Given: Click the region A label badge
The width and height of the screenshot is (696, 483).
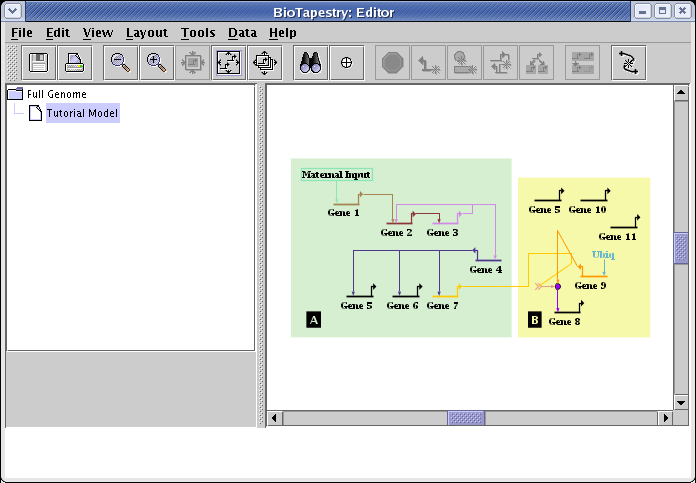Looking at the screenshot, I should (x=314, y=320).
